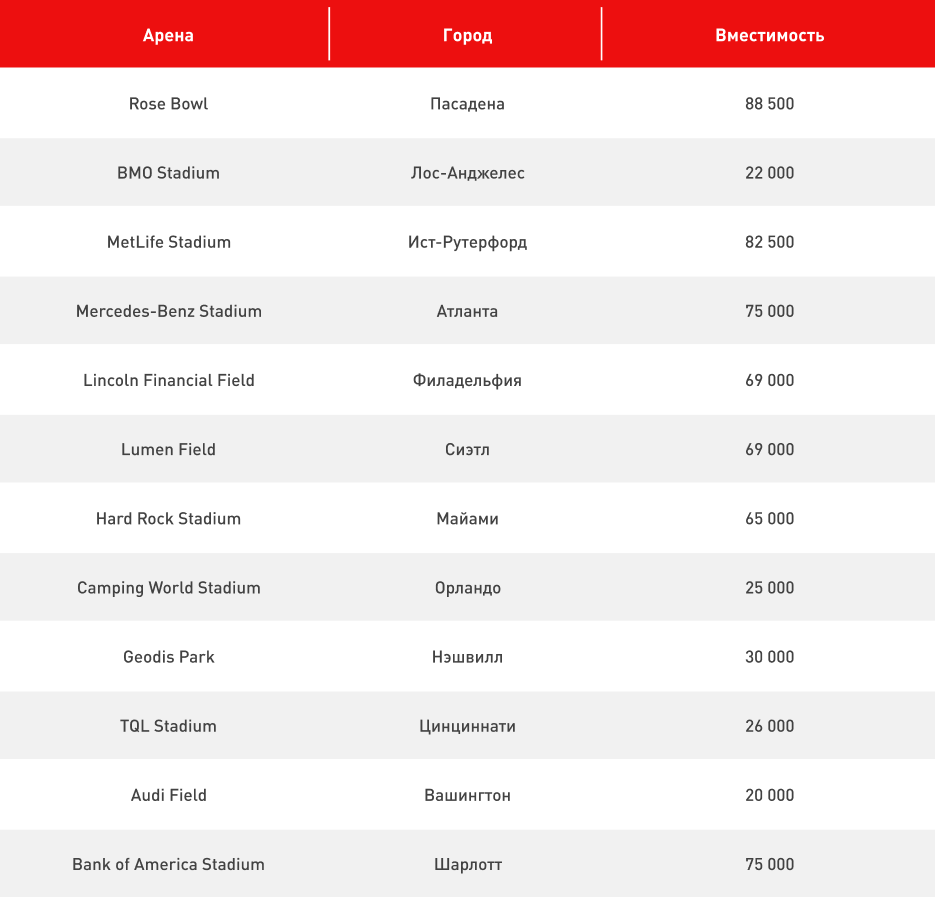Click the Mercedes-Benz Stadium cell

pos(168,311)
